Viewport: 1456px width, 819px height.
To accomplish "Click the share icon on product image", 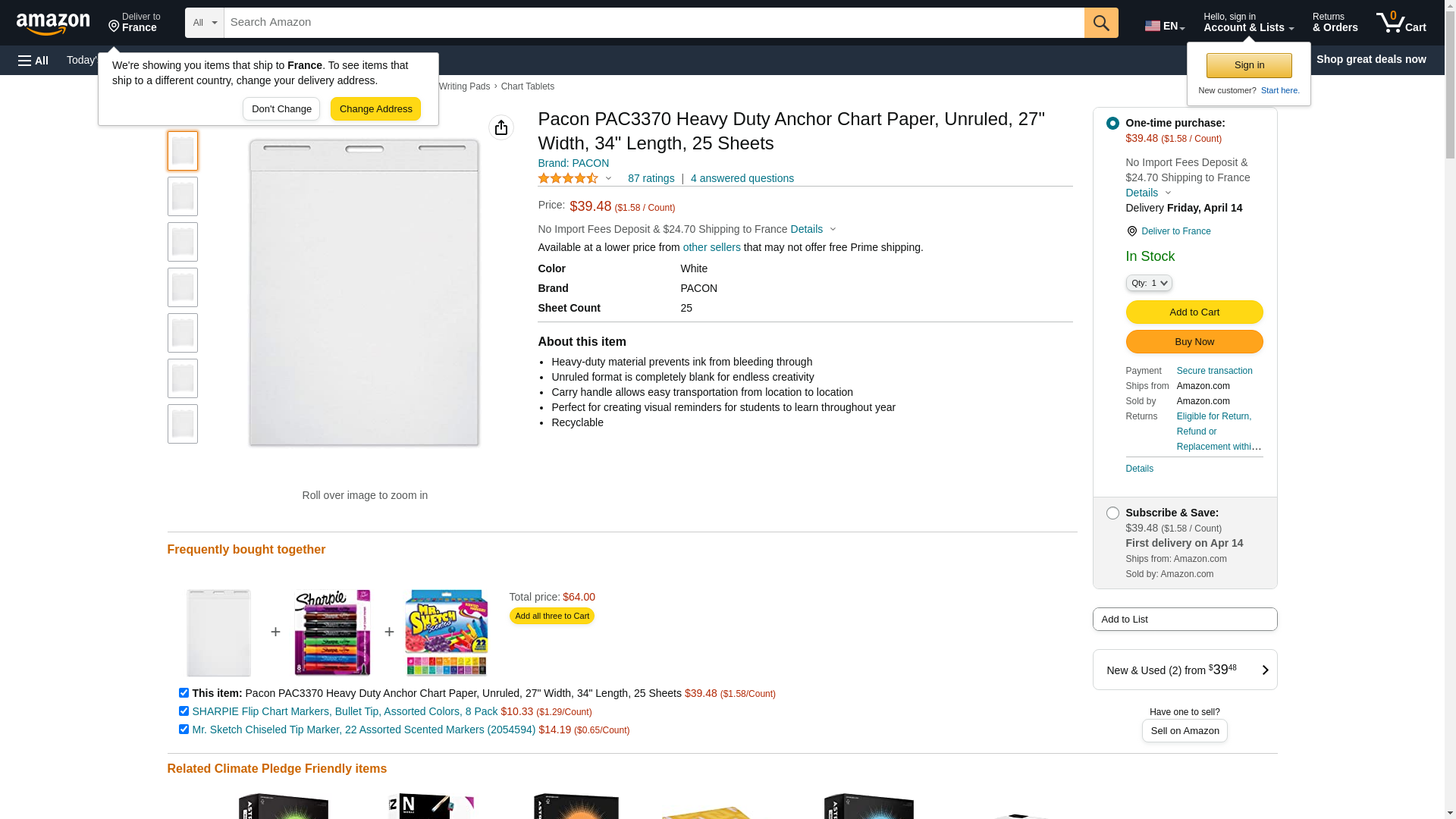I will (x=500, y=127).
